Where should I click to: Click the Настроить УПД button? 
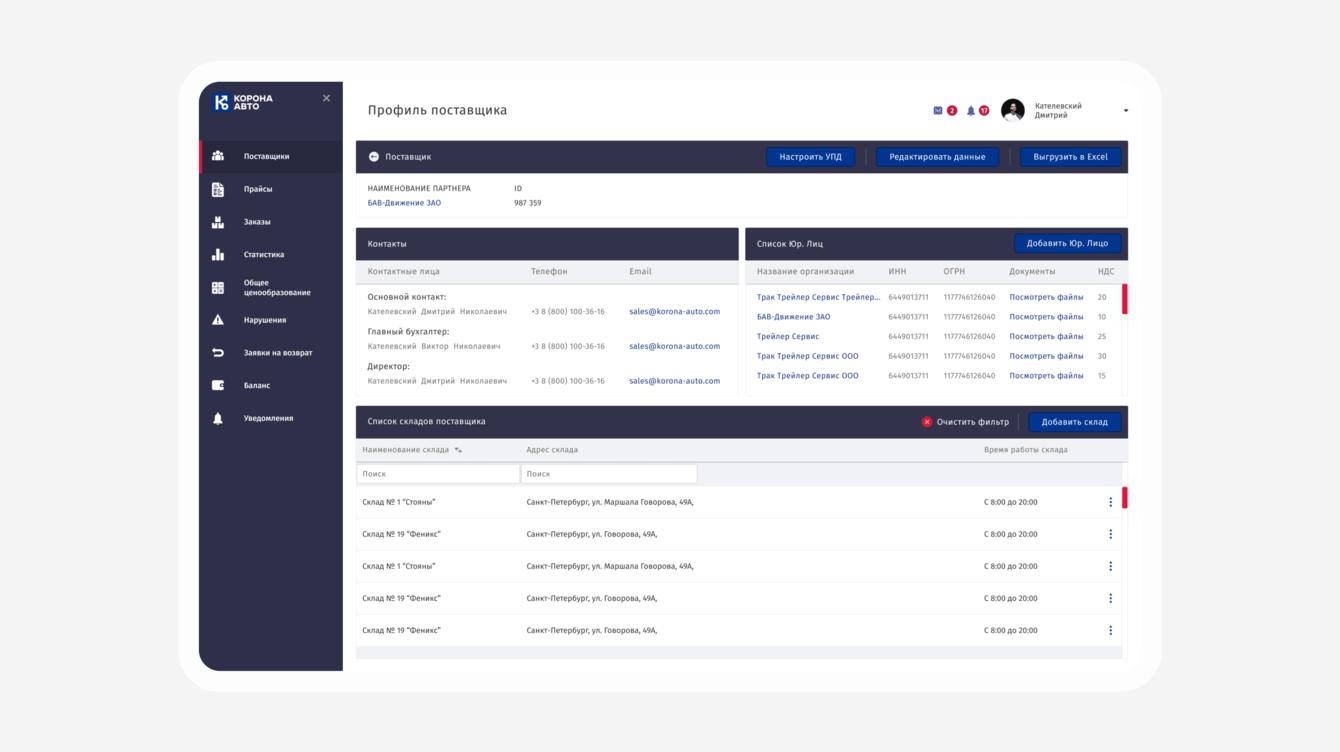pos(811,157)
